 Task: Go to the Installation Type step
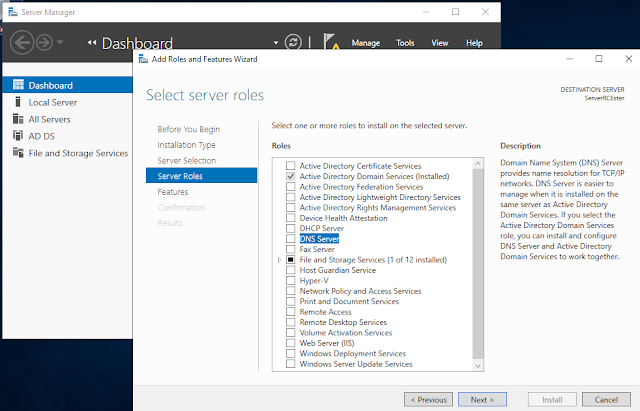click(x=186, y=145)
